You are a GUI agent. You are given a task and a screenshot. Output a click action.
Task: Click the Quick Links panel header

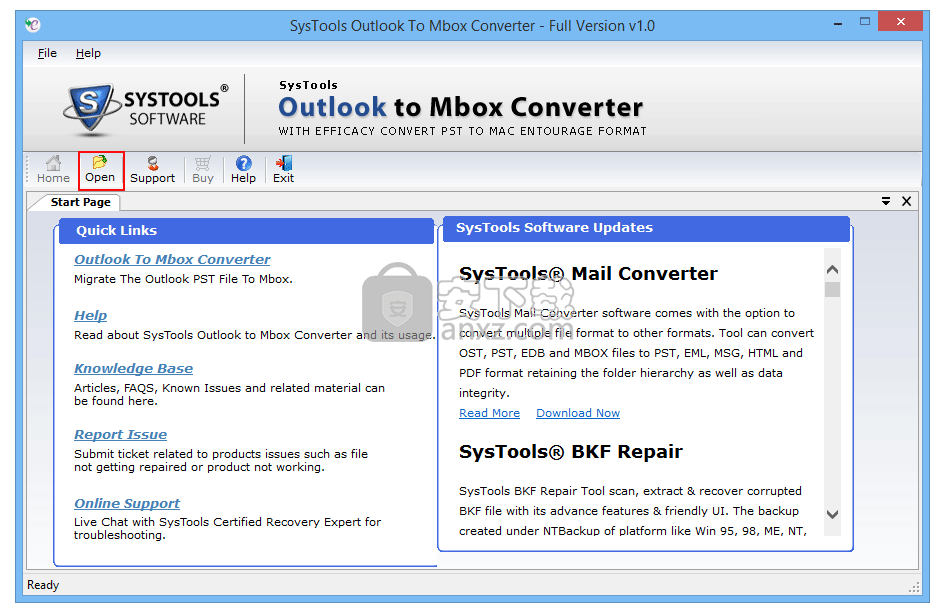(246, 231)
